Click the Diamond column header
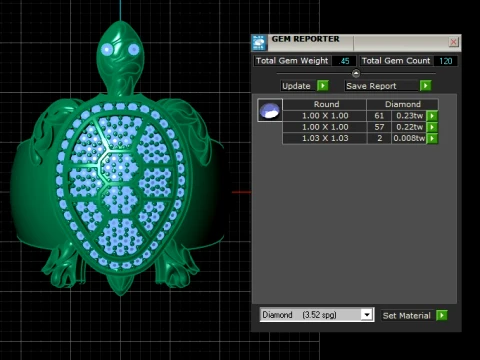Screen dimensions: 480x360 [x=403, y=104]
